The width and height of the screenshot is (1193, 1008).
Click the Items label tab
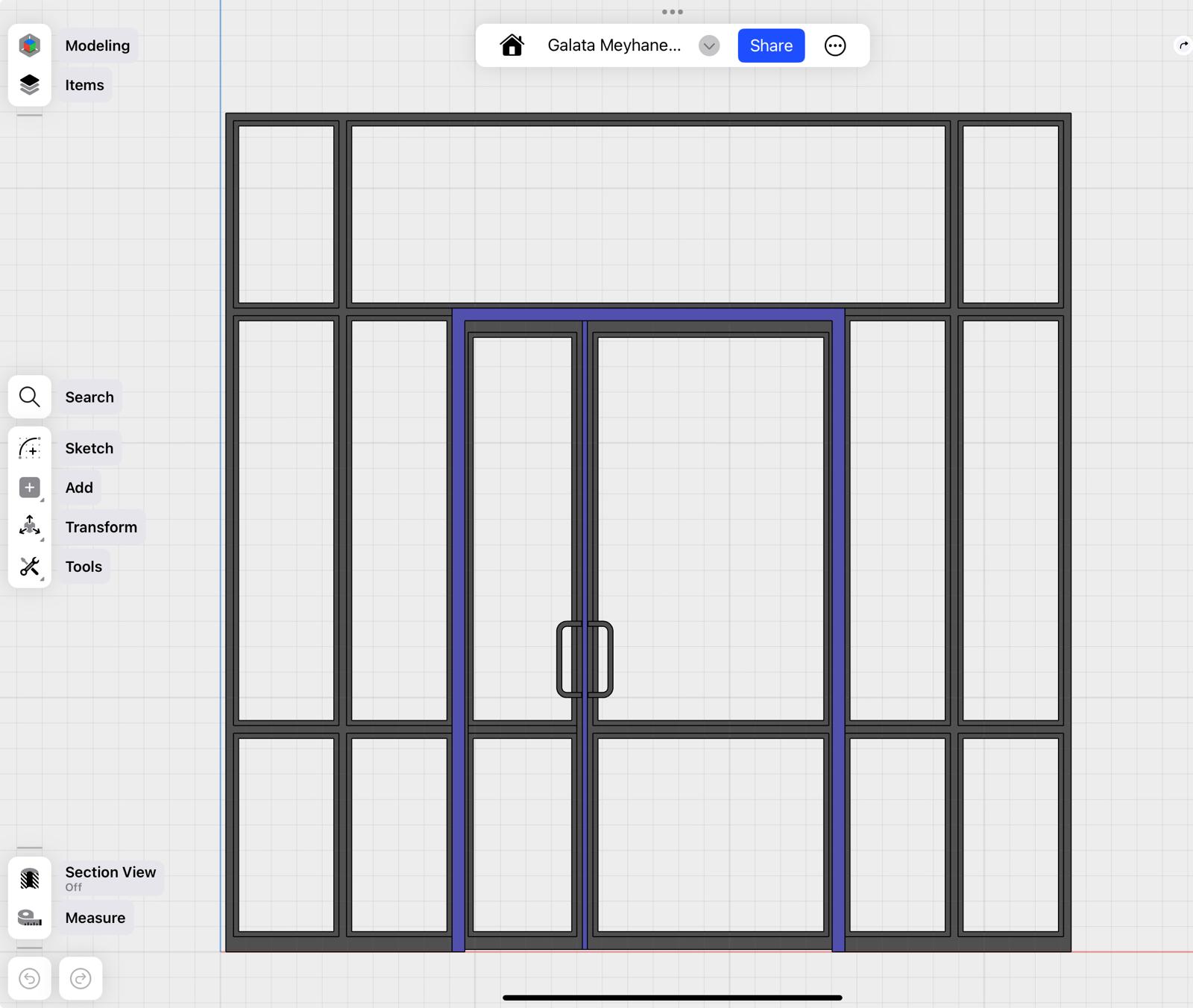pyautogui.click(x=84, y=85)
